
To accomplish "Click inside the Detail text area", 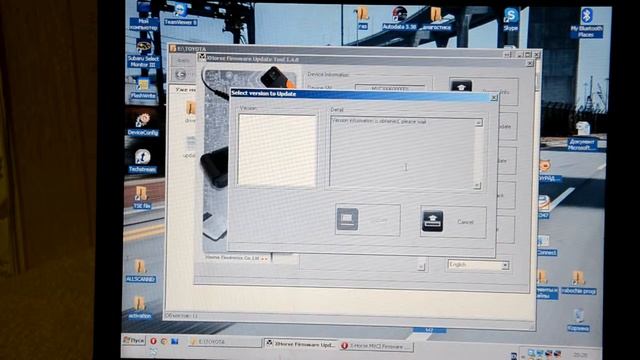I will 402,153.
